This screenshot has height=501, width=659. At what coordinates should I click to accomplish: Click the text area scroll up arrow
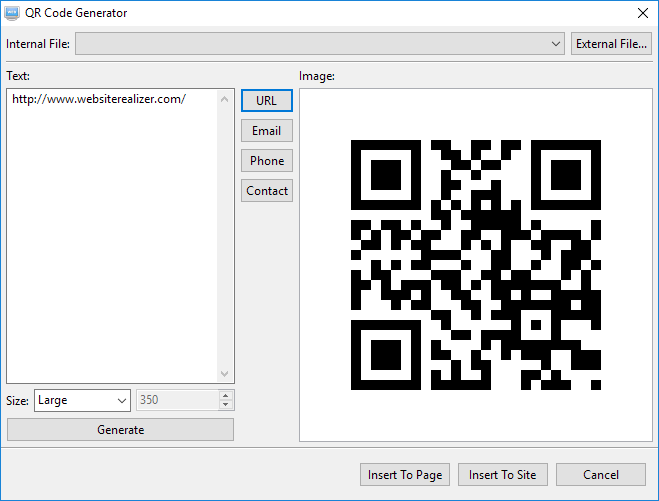[x=224, y=99]
